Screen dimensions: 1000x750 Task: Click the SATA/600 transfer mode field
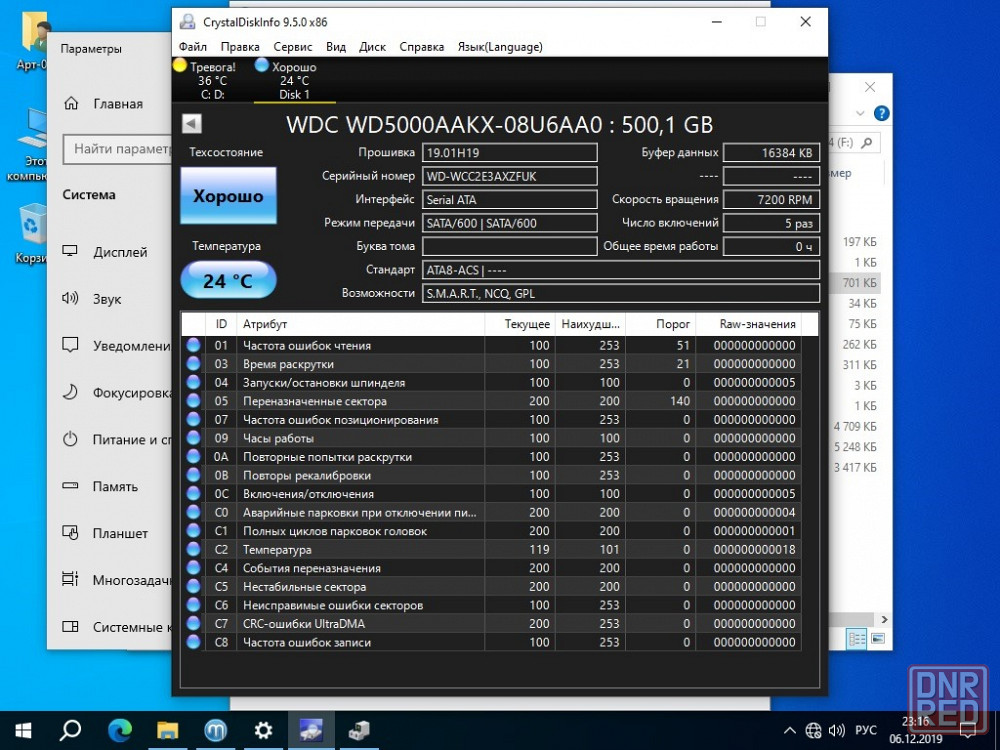[x=510, y=223]
